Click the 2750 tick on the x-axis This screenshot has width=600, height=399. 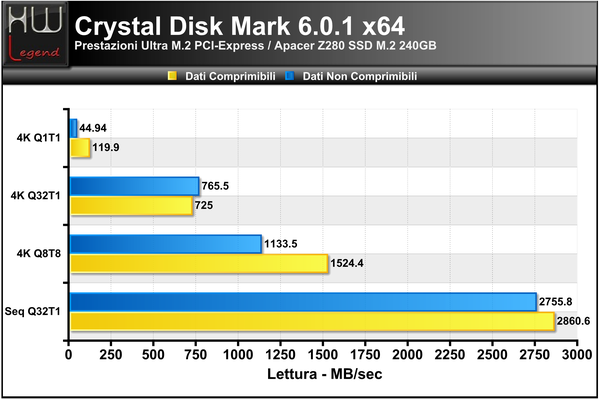[x=535, y=355]
